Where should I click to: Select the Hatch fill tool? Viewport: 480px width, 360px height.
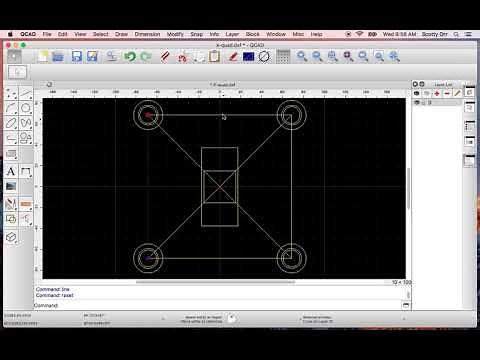11,154
